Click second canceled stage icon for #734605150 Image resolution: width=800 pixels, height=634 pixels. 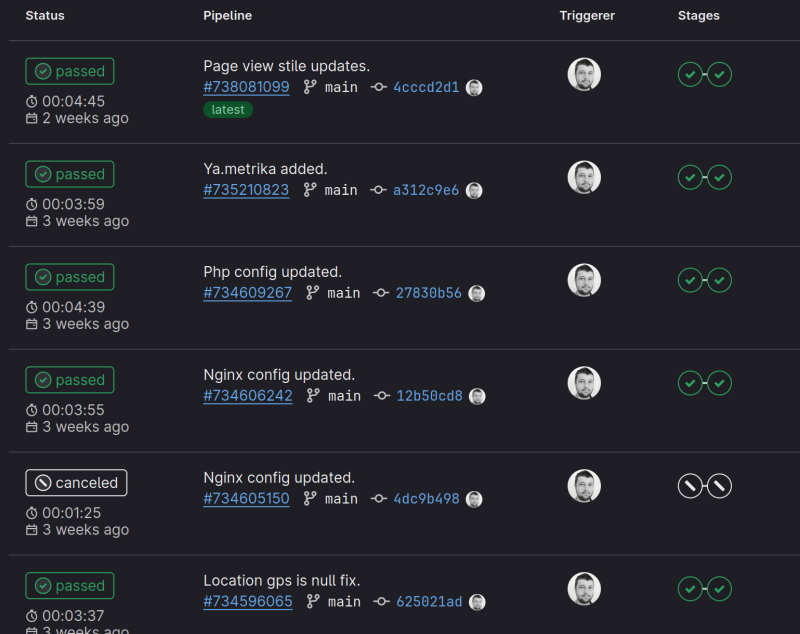(x=720, y=486)
